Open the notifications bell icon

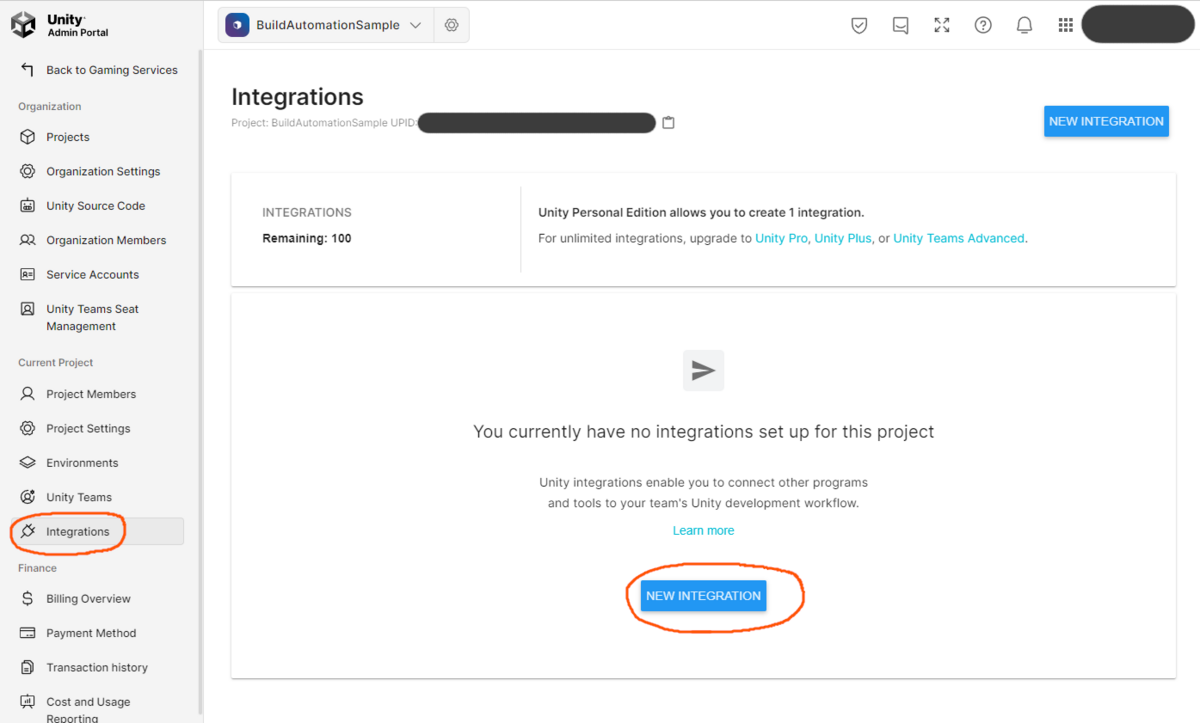click(x=1024, y=24)
